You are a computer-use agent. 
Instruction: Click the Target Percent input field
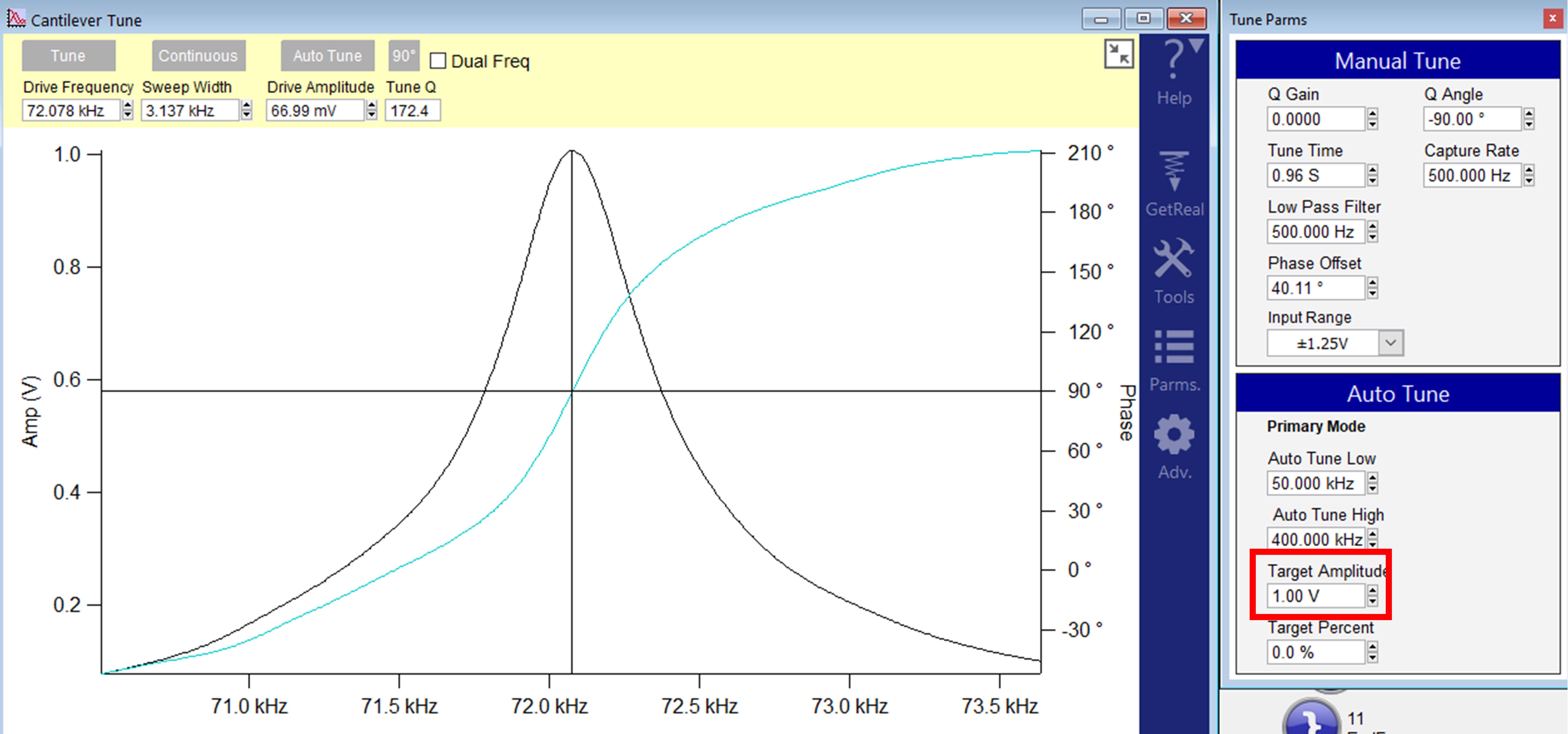point(1315,652)
